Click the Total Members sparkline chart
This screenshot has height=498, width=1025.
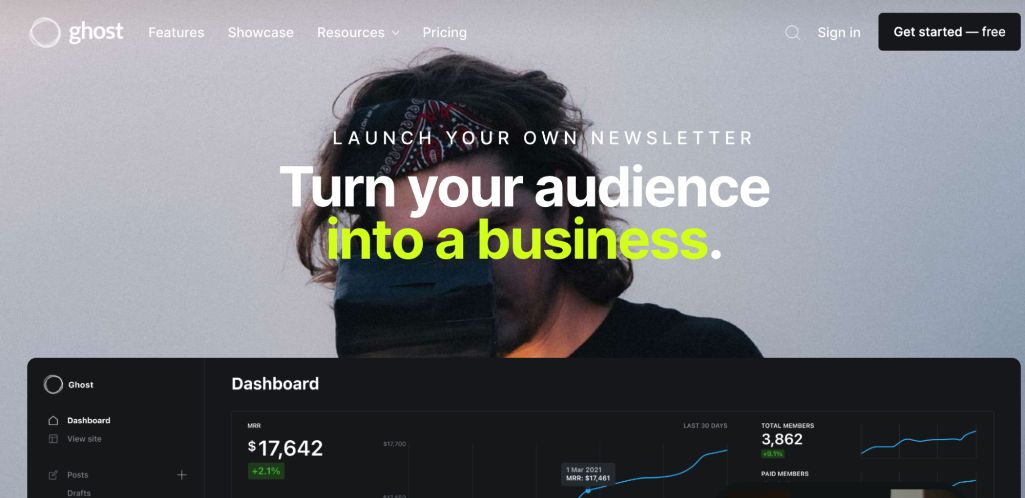918,442
